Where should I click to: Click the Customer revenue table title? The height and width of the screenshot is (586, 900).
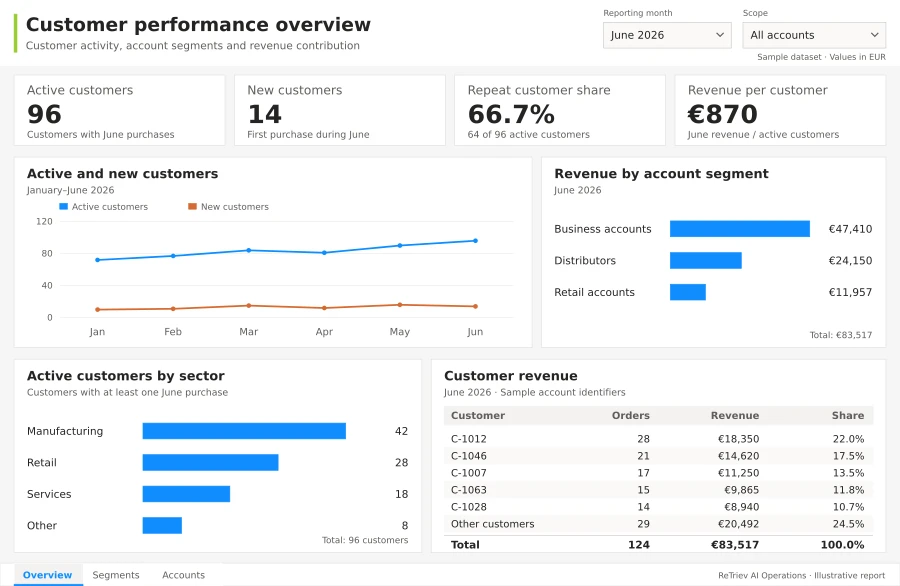pyautogui.click(x=511, y=375)
